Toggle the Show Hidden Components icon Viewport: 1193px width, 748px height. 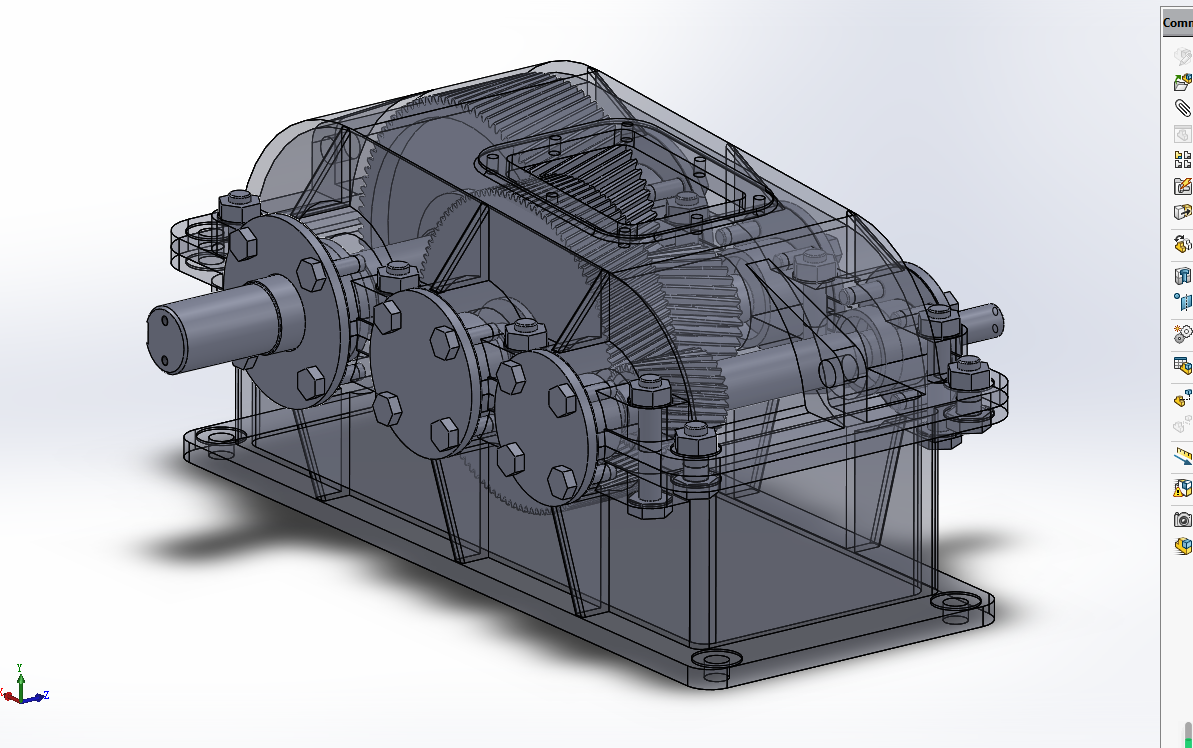(1182, 243)
